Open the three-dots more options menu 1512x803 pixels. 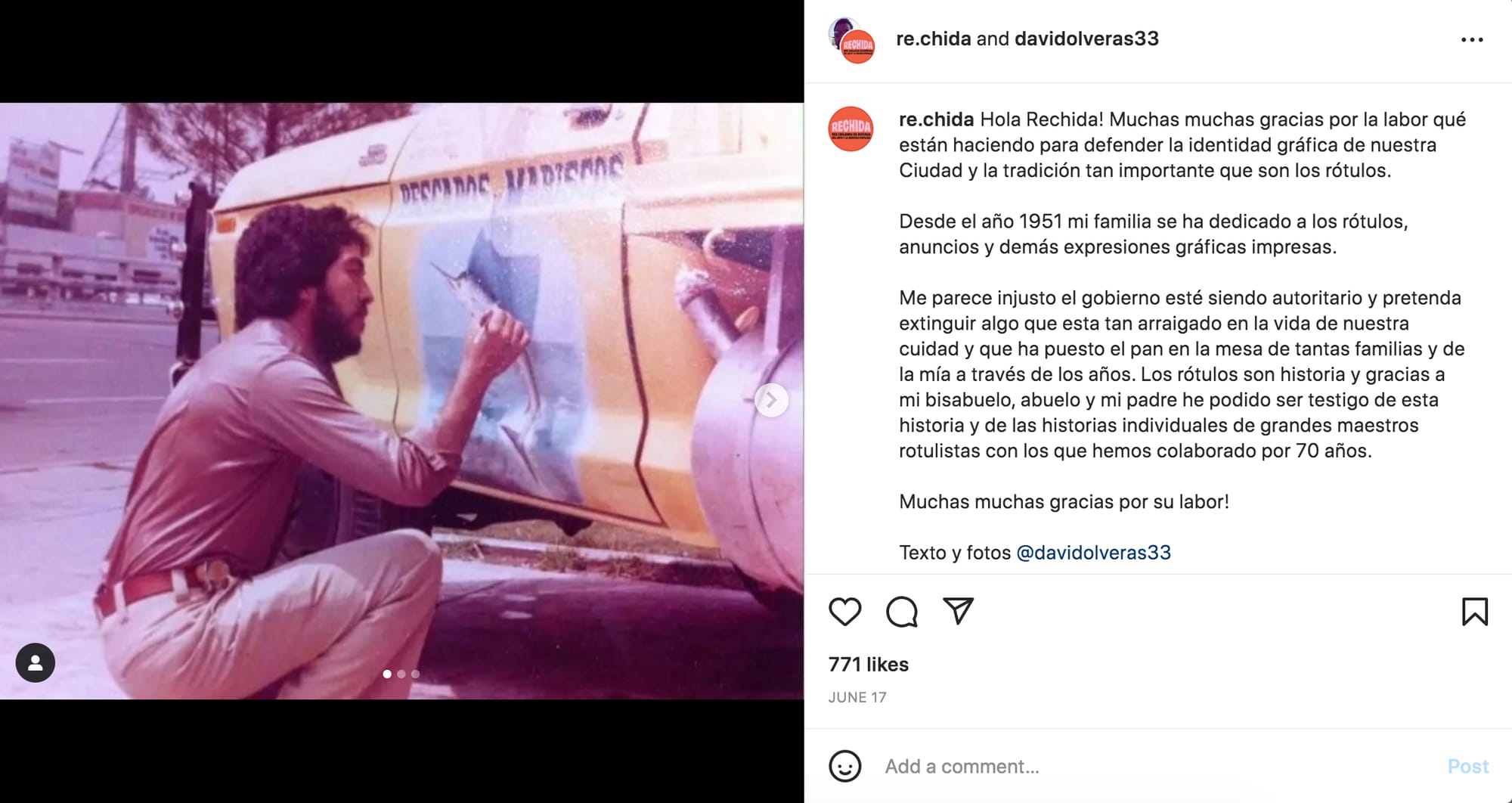pyautogui.click(x=1471, y=39)
